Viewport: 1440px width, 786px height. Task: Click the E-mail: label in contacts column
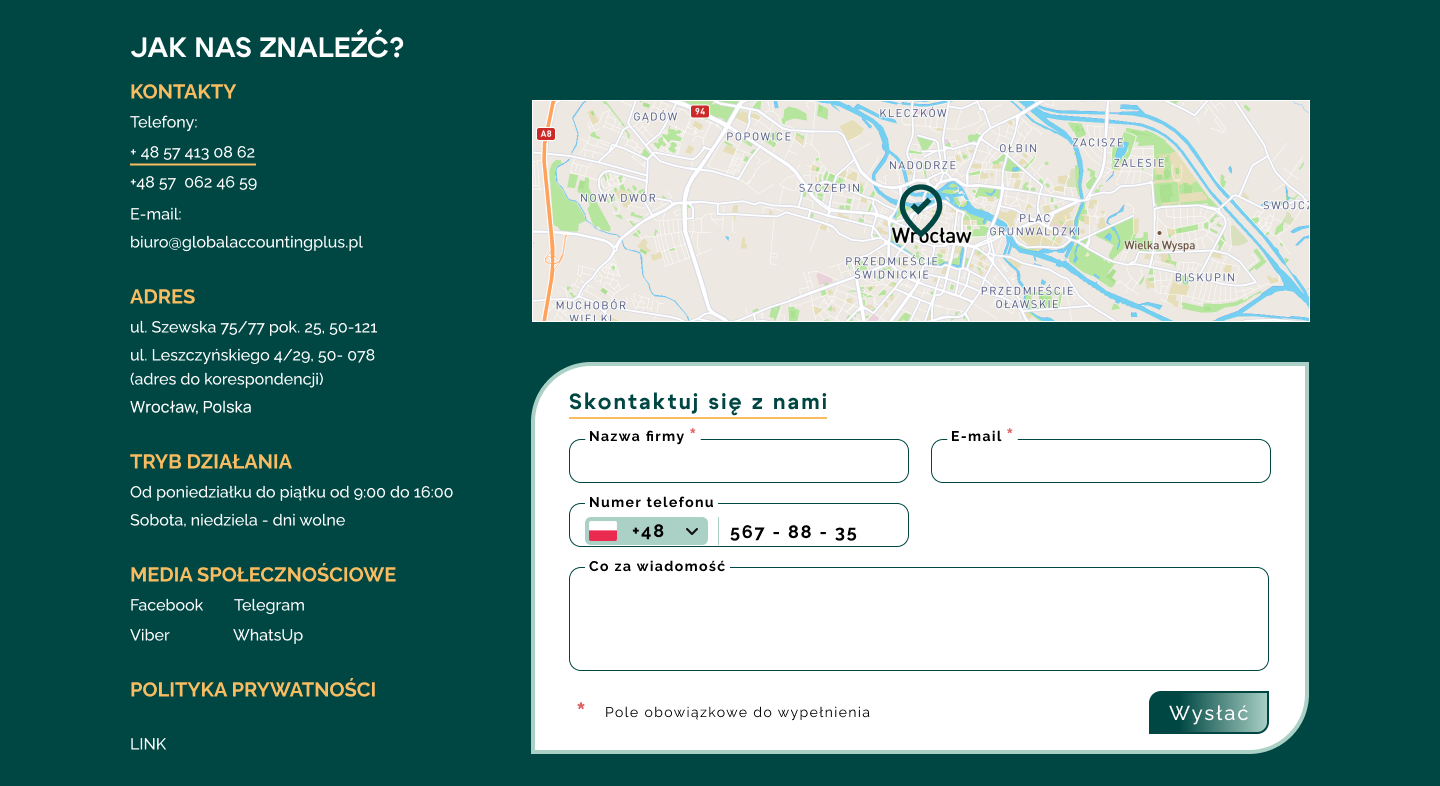155,214
